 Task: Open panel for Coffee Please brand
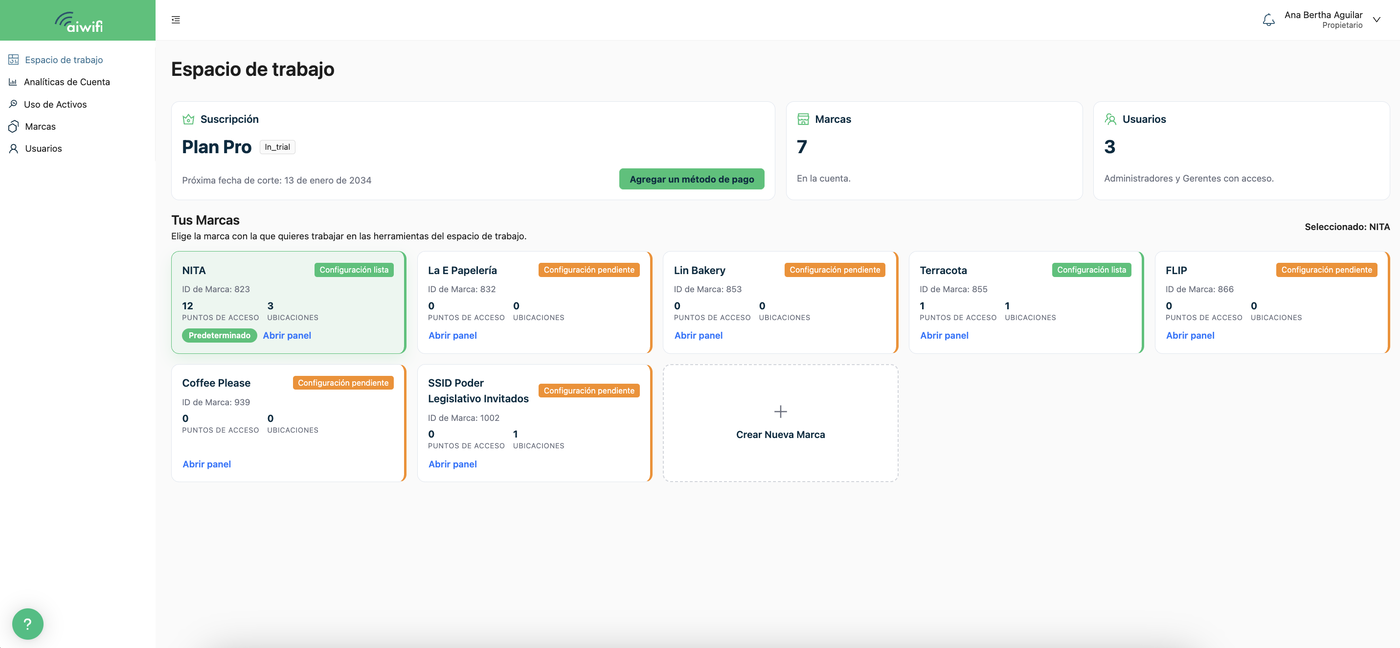pos(206,464)
